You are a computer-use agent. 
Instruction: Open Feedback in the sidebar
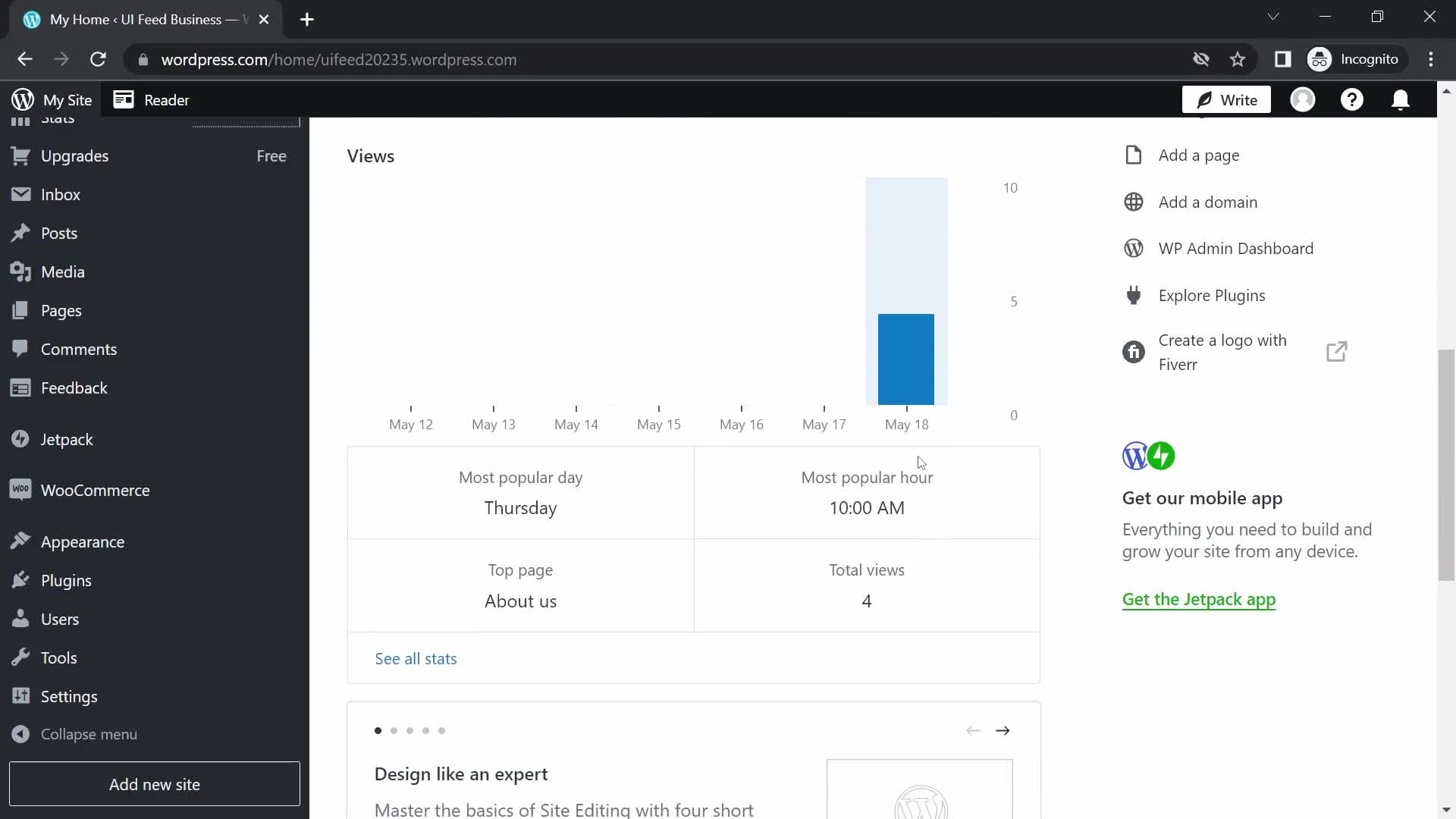(75, 388)
